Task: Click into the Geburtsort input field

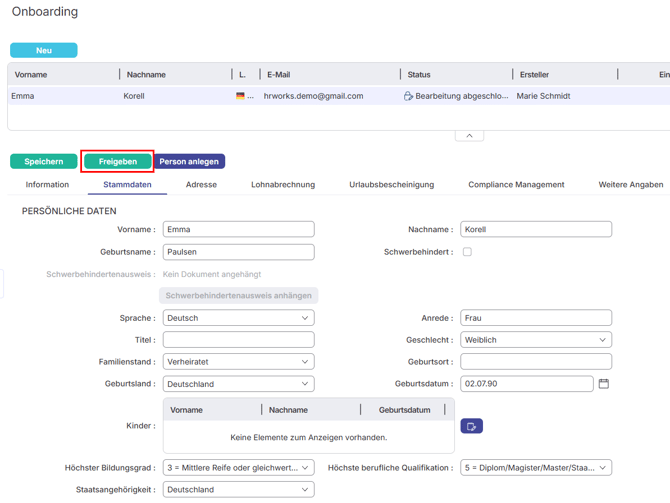Action: coord(536,362)
